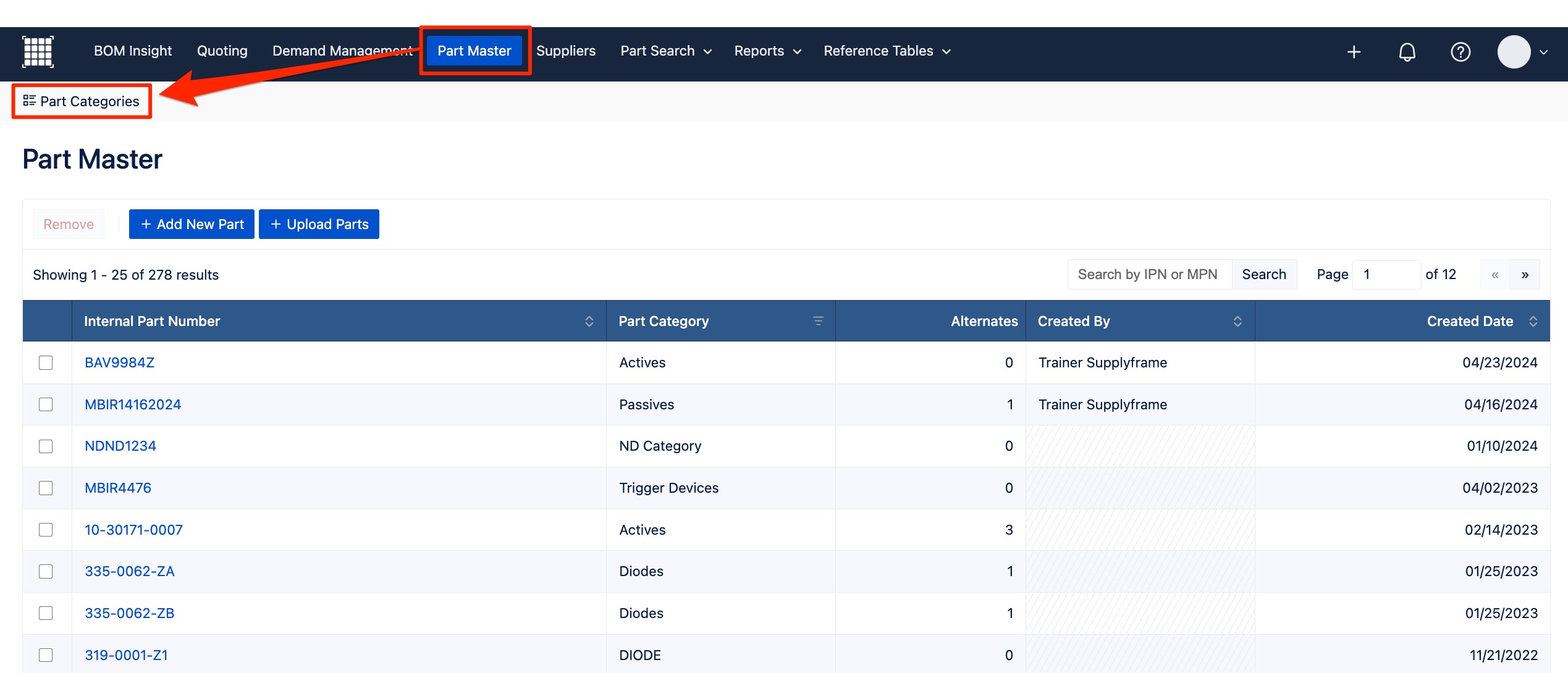Open the BOM Insight tab
The width and height of the screenshot is (1568, 673).
pyautogui.click(x=133, y=51)
